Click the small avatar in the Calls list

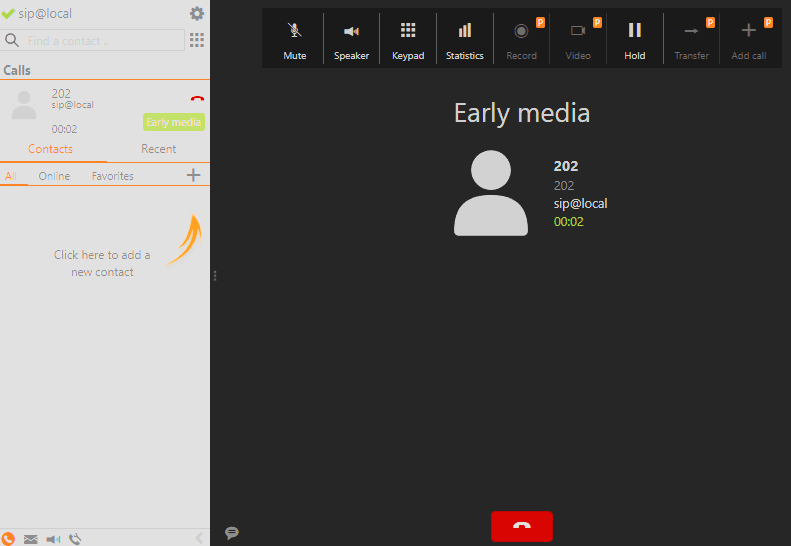pyautogui.click(x=24, y=104)
